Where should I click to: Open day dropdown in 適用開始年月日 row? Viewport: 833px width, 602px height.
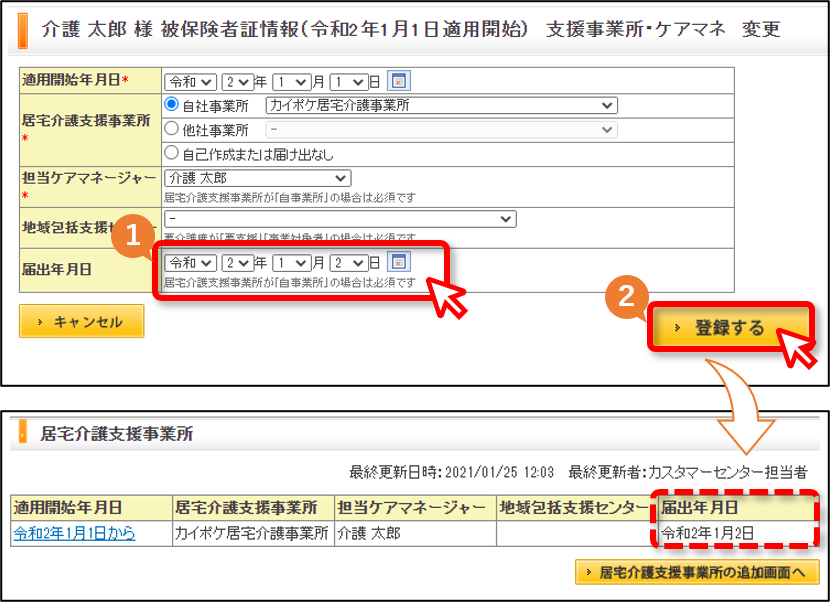[x=348, y=82]
